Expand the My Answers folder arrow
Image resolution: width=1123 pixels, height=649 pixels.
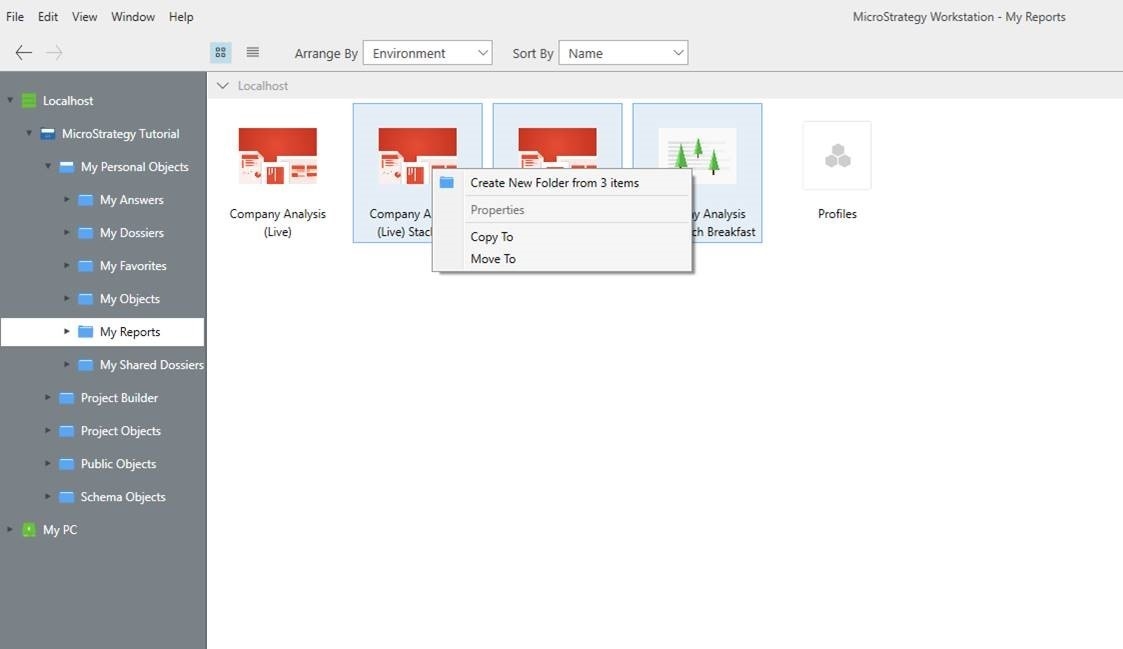(67, 199)
